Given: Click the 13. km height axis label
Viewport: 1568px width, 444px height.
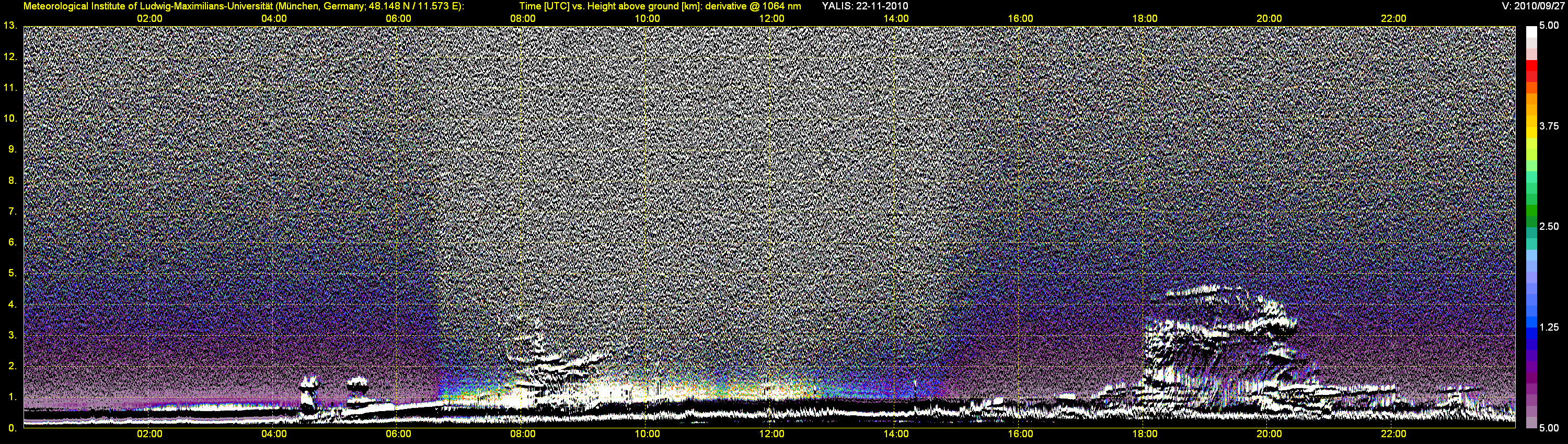Looking at the screenshot, I should coord(10,26).
